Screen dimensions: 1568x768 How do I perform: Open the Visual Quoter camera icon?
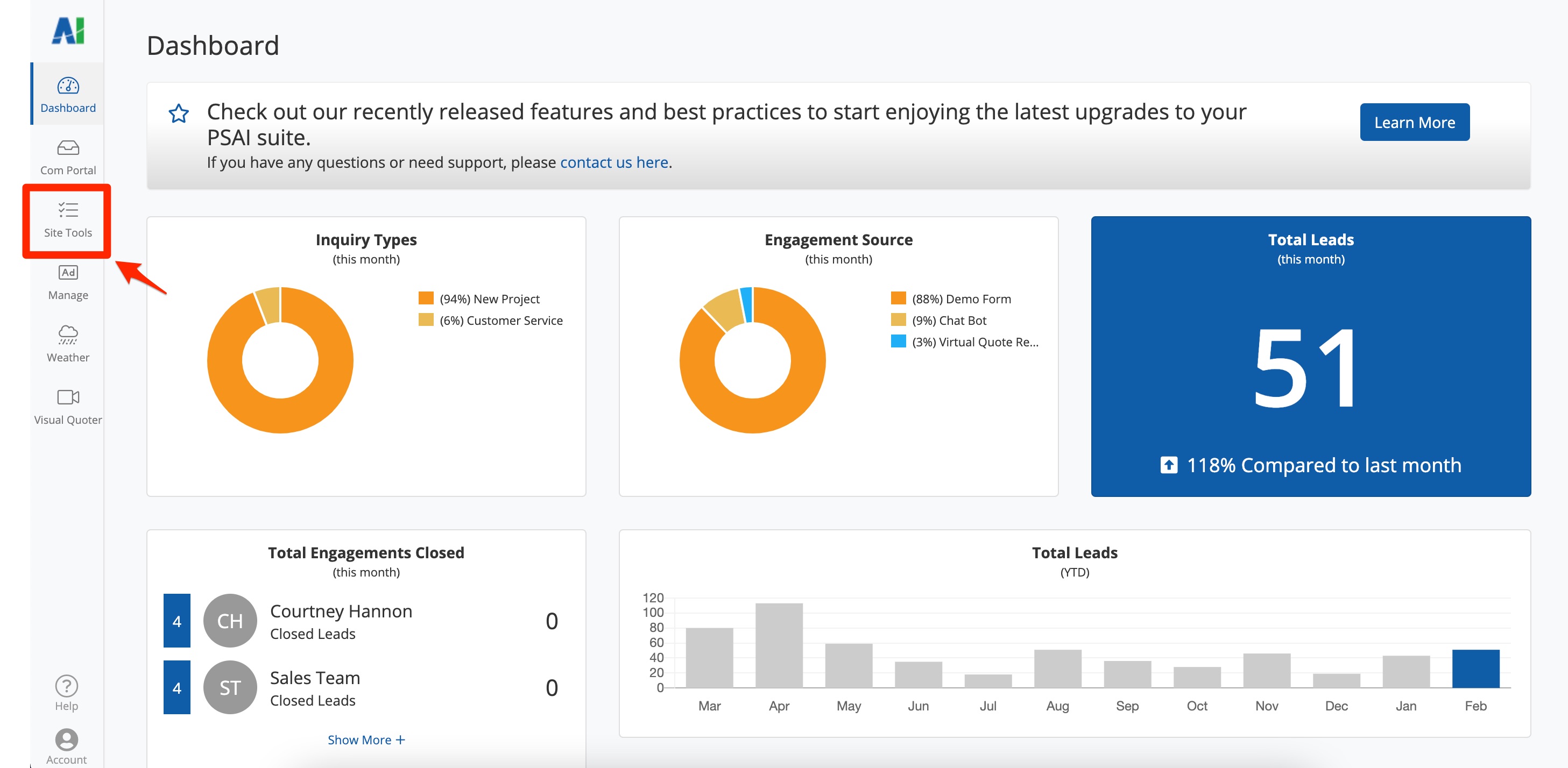68,397
